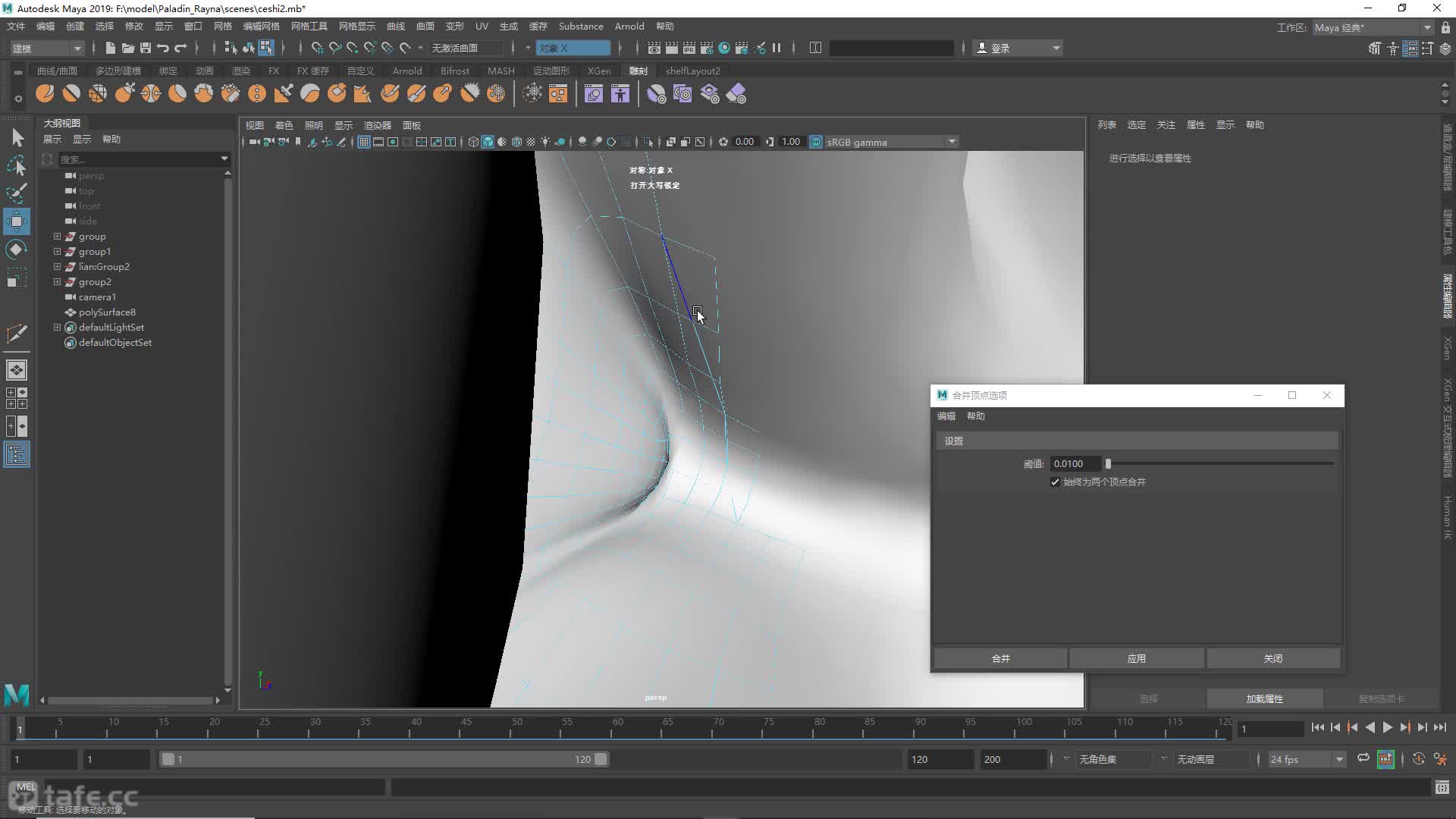
Task: Open the Shape Editor shelf icon
Action: click(593, 94)
